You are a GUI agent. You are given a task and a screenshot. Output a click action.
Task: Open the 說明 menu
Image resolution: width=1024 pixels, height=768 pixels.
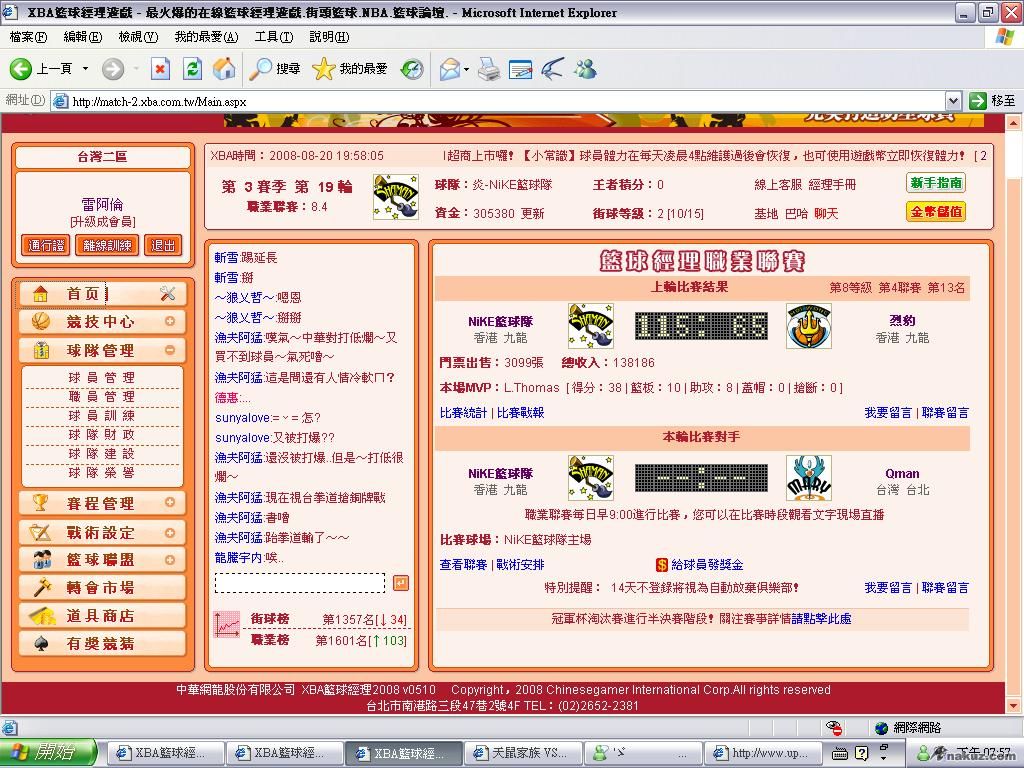(x=329, y=37)
